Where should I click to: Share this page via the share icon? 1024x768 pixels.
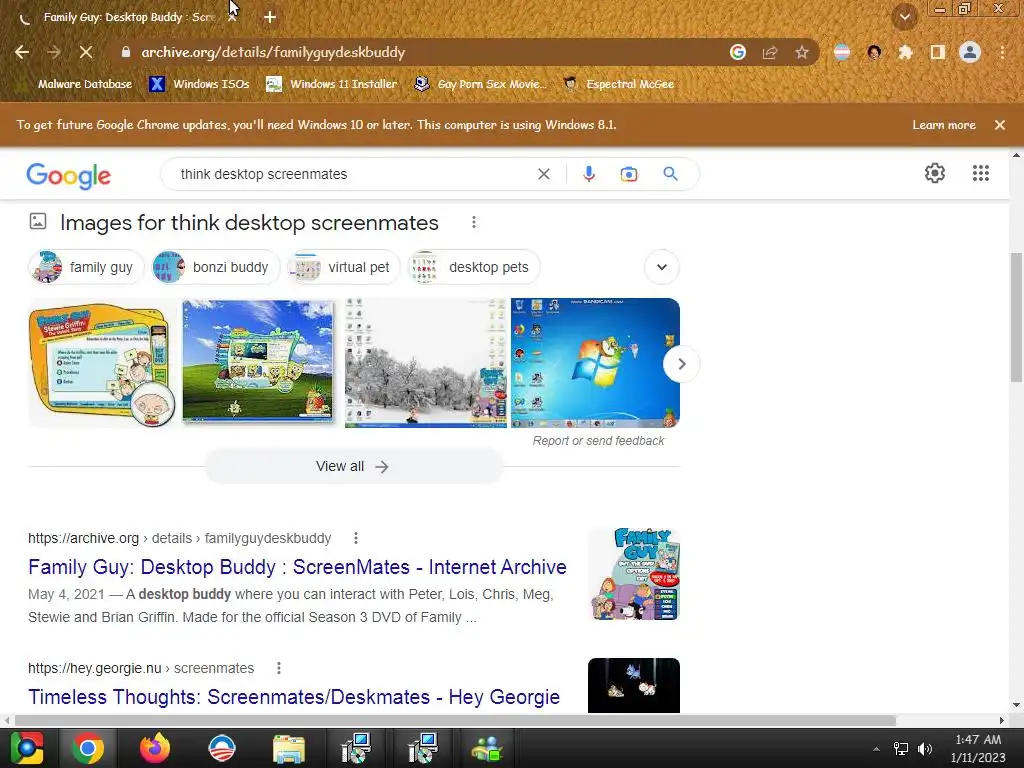point(770,52)
